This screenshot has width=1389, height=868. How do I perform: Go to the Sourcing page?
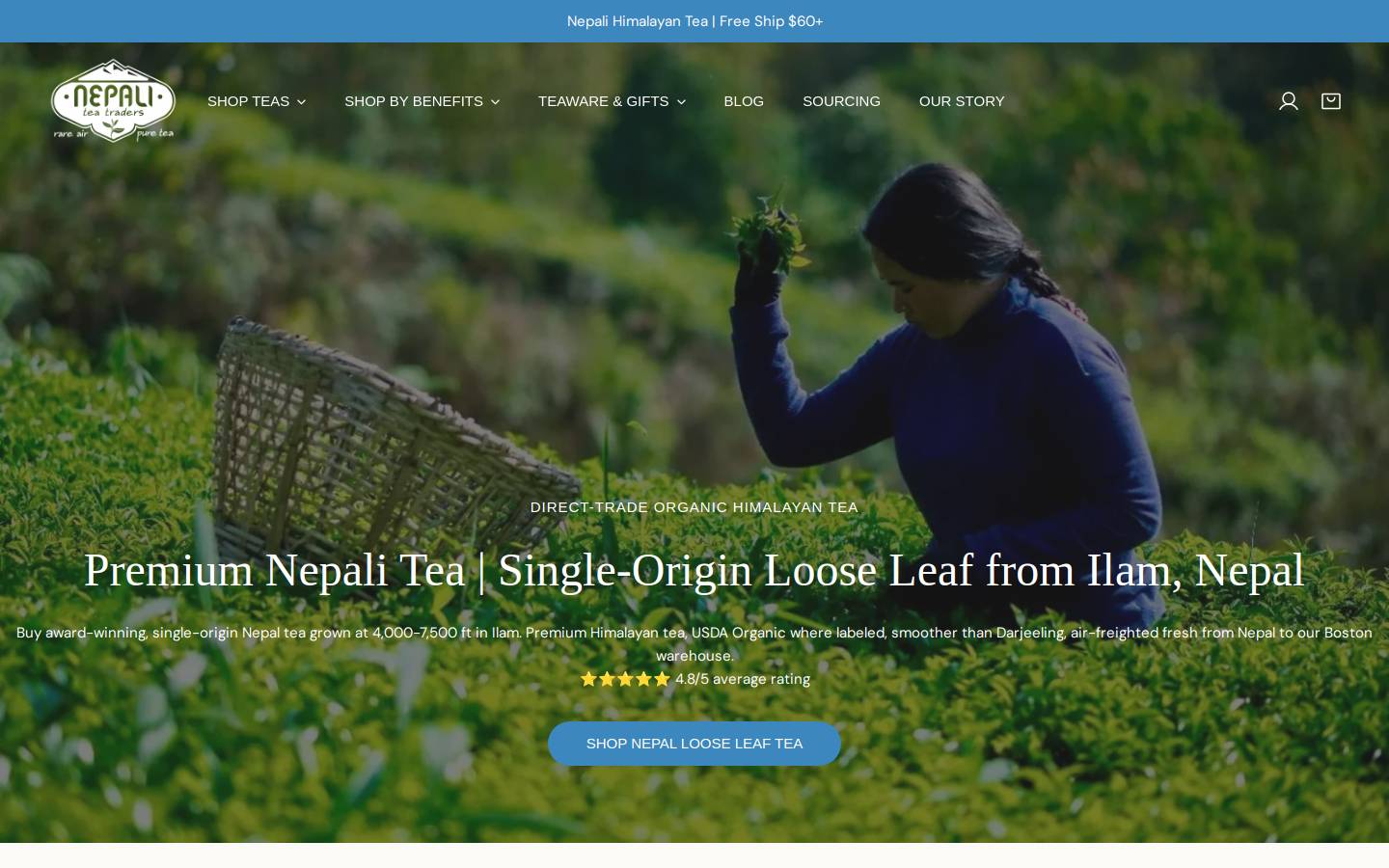[x=841, y=101]
